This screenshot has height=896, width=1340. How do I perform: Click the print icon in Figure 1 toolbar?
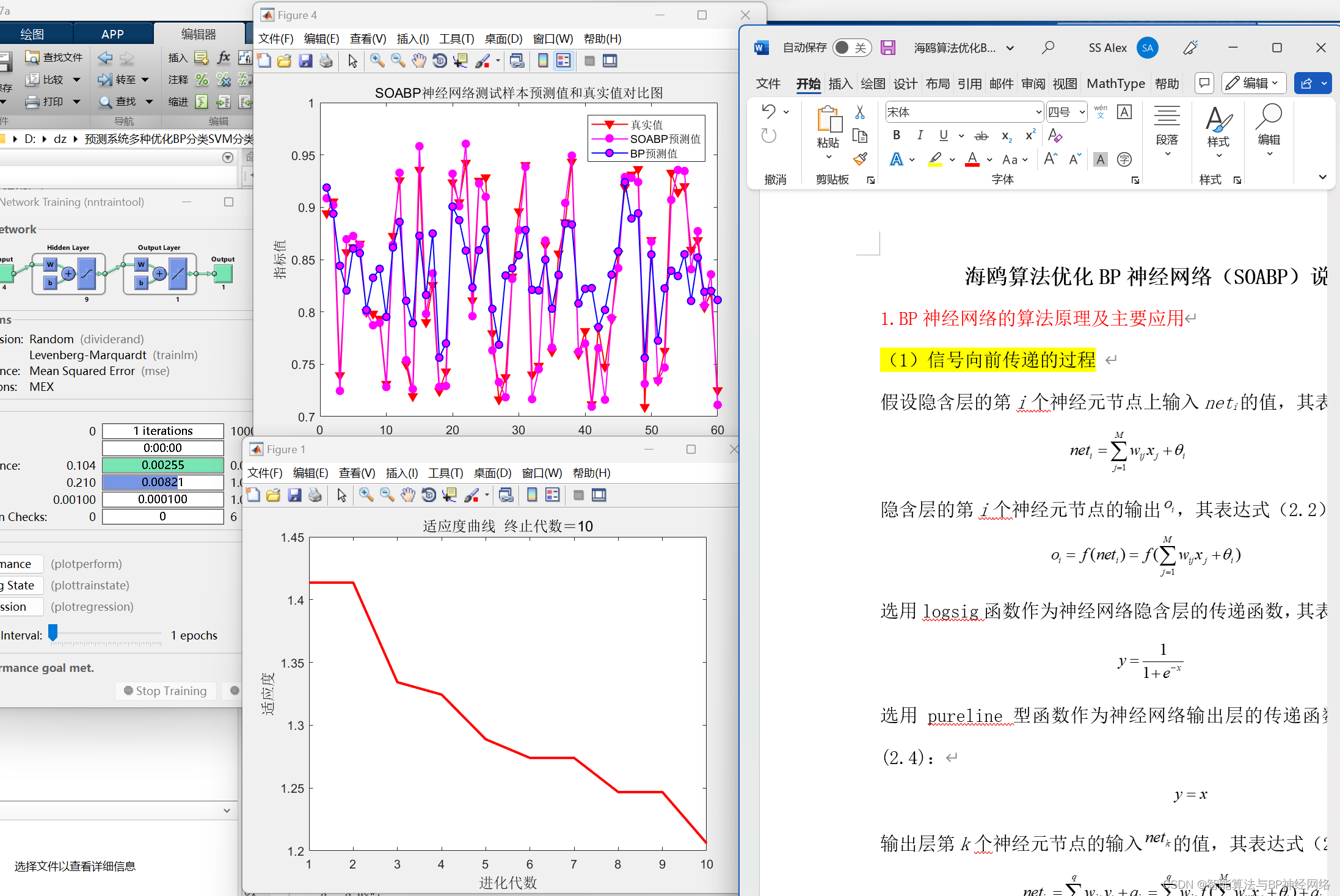point(315,495)
